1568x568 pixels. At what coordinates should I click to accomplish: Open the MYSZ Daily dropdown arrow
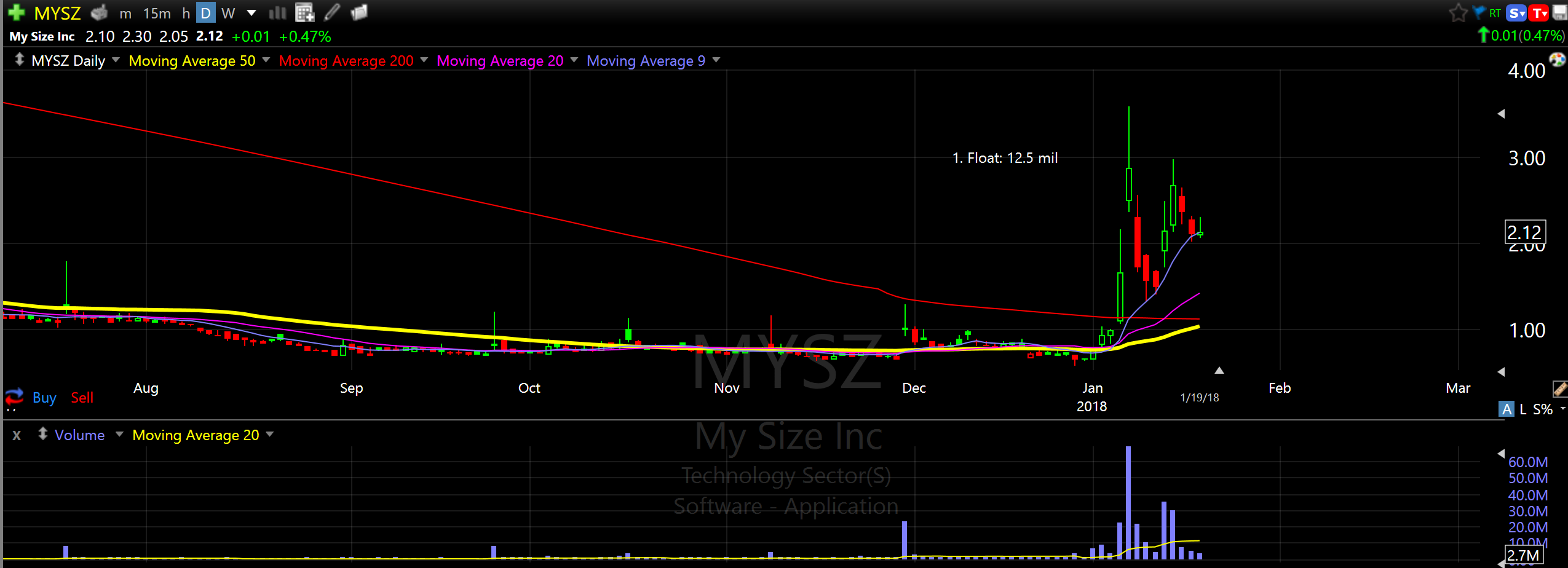click(116, 60)
